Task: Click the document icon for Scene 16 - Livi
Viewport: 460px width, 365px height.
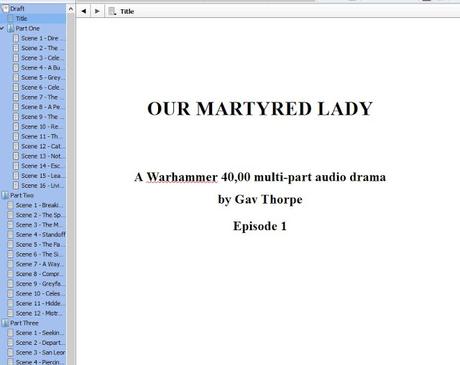Action: 16,186
